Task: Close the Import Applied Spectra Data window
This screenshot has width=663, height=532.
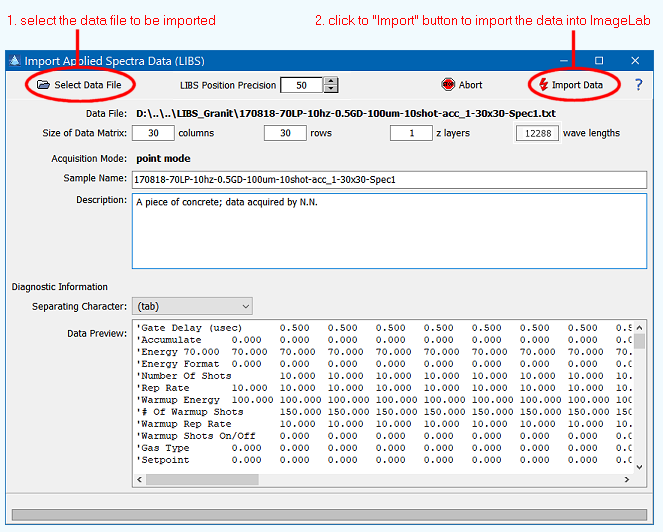Action: click(635, 60)
